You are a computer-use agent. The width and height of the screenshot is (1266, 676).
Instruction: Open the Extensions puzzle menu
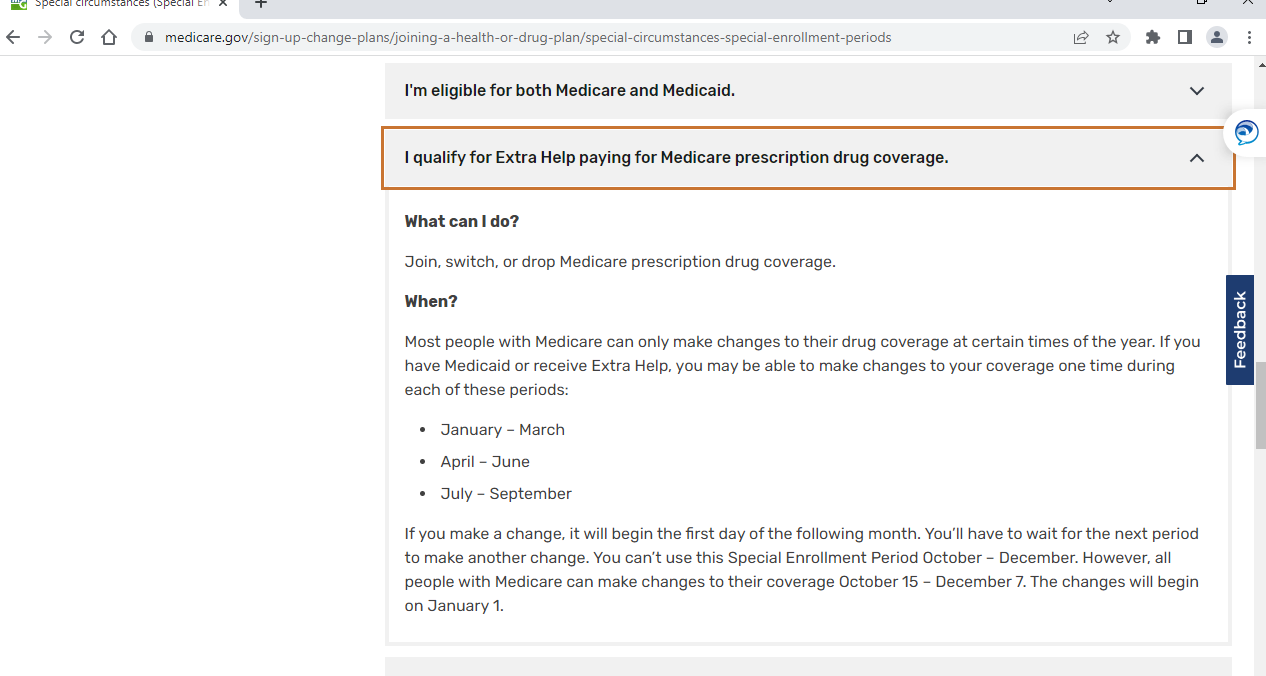(1153, 37)
